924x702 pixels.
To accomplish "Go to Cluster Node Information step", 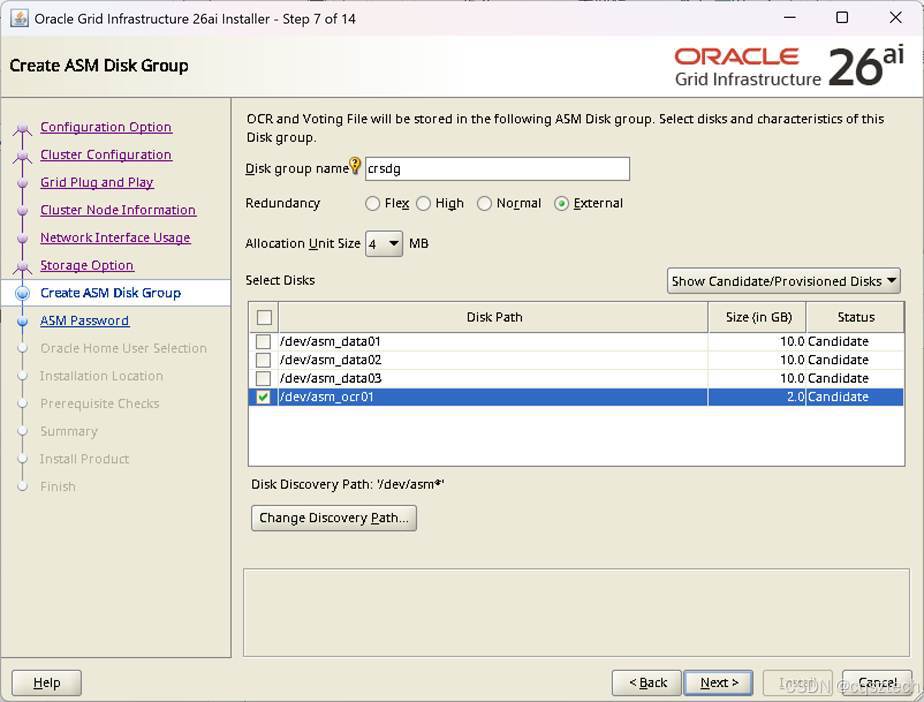I will point(118,210).
